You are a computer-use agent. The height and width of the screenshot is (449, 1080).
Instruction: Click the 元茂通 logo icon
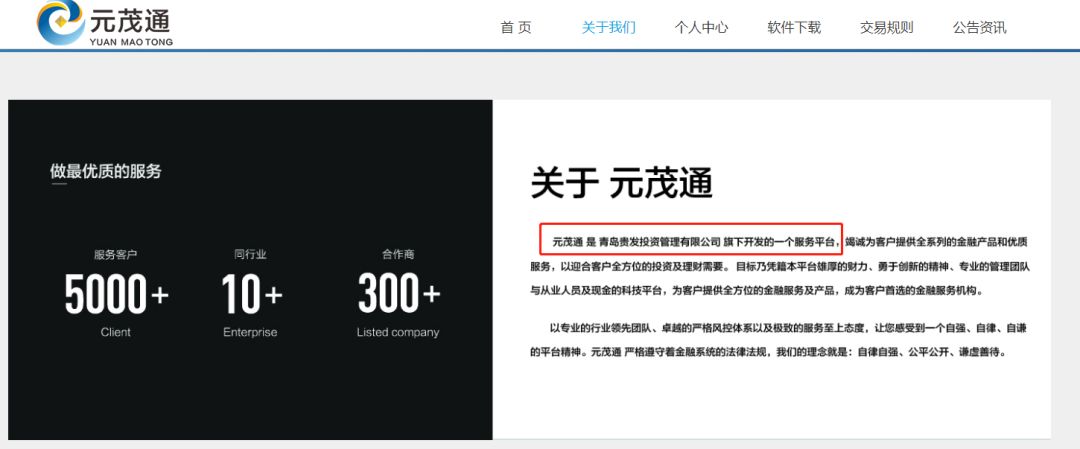click(61, 22)
